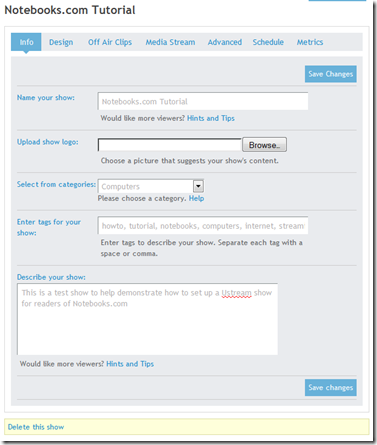
Task: Expand the Computers category dropdown arrow
Action: (x=198, y=186)
